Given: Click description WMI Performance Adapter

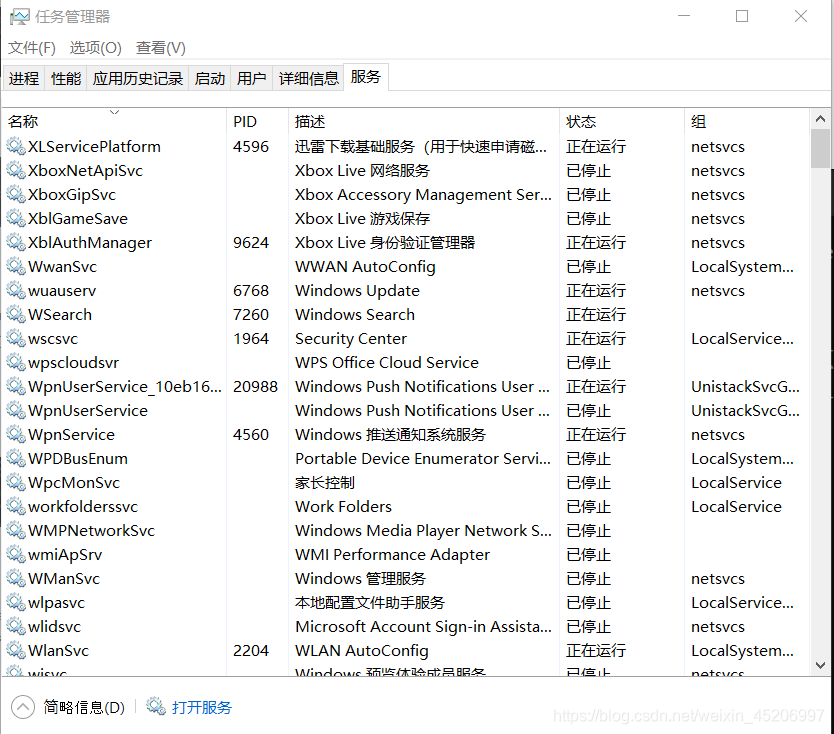Looking at the screenshot, I should tap(392, 554).
